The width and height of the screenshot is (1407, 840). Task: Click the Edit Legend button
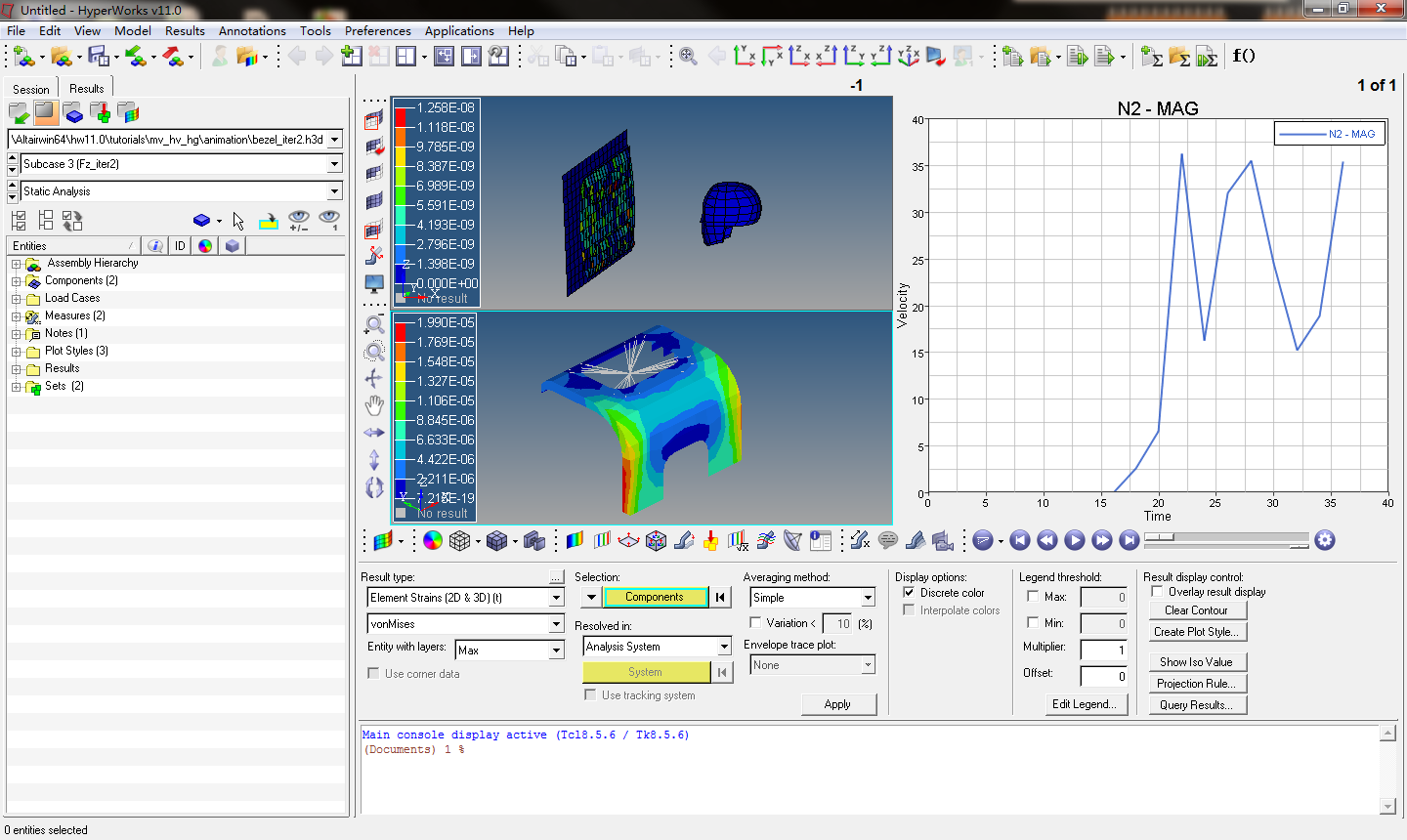[x=1085, y=704]
